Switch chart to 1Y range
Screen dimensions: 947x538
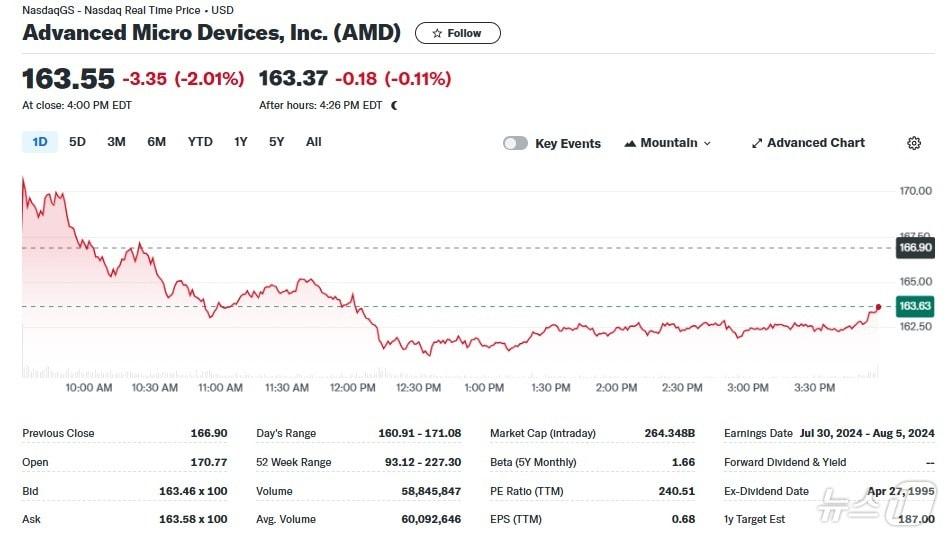pyautogui.click(x=240, y=142)
